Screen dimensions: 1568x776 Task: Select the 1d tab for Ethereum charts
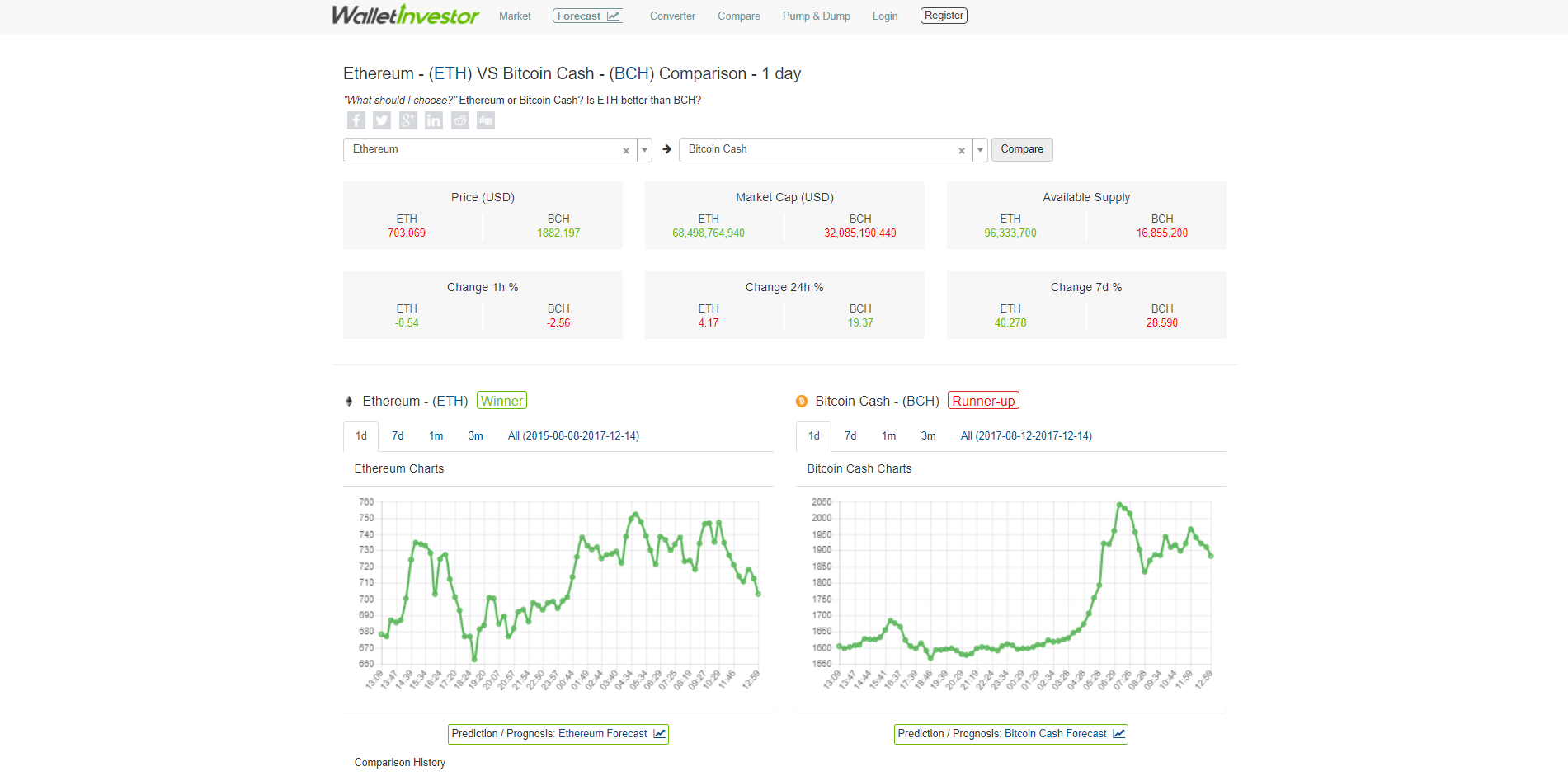[x=361, y=436]
